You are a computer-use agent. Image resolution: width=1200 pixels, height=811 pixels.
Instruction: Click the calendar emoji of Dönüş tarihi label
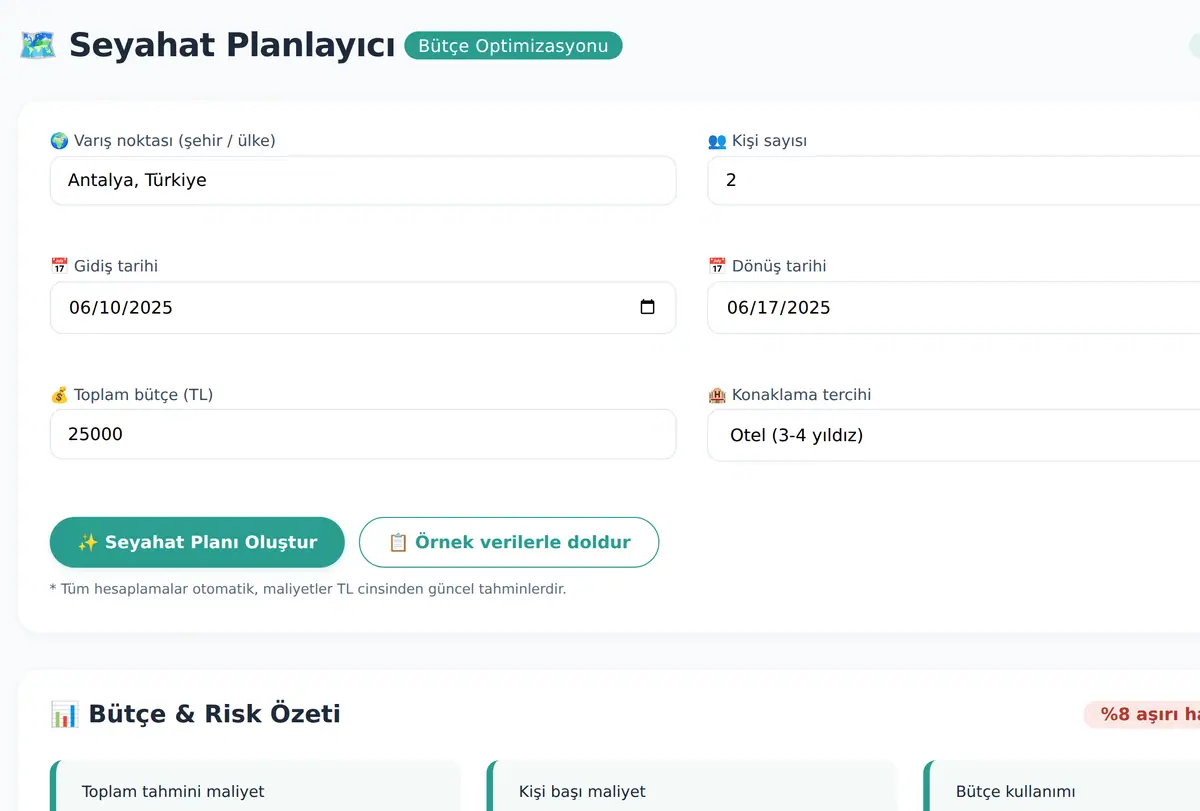pos(717,266)
